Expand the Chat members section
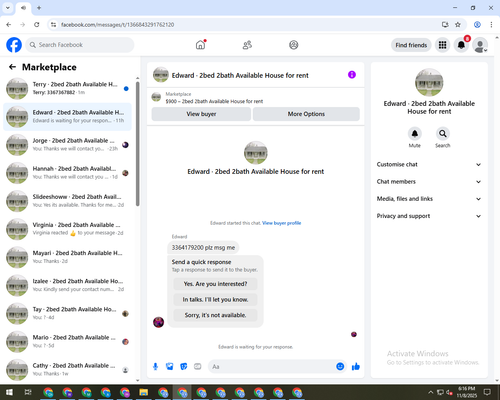Screen dimensions: 500x400 (429, 182)
